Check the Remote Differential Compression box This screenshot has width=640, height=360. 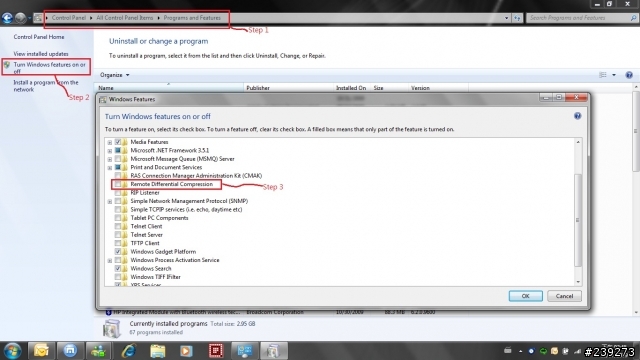tap(118, 184)
